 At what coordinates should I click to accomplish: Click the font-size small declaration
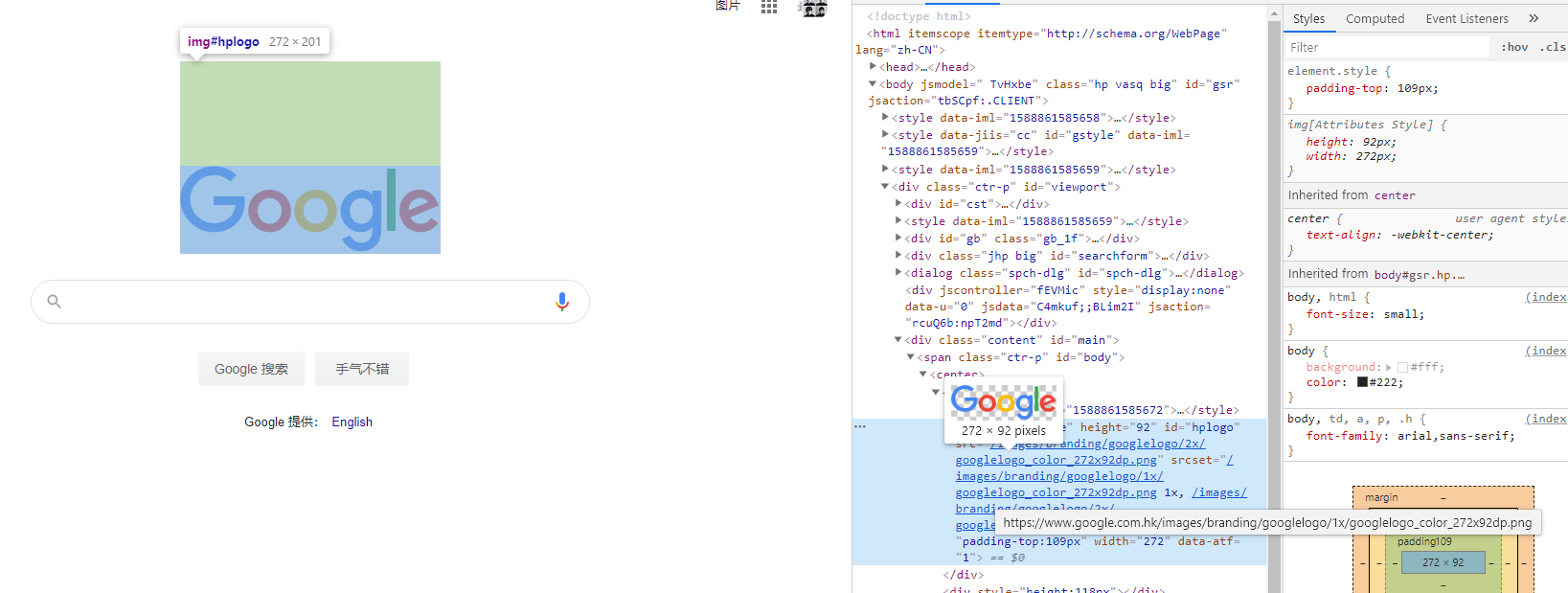point(1365,314)
